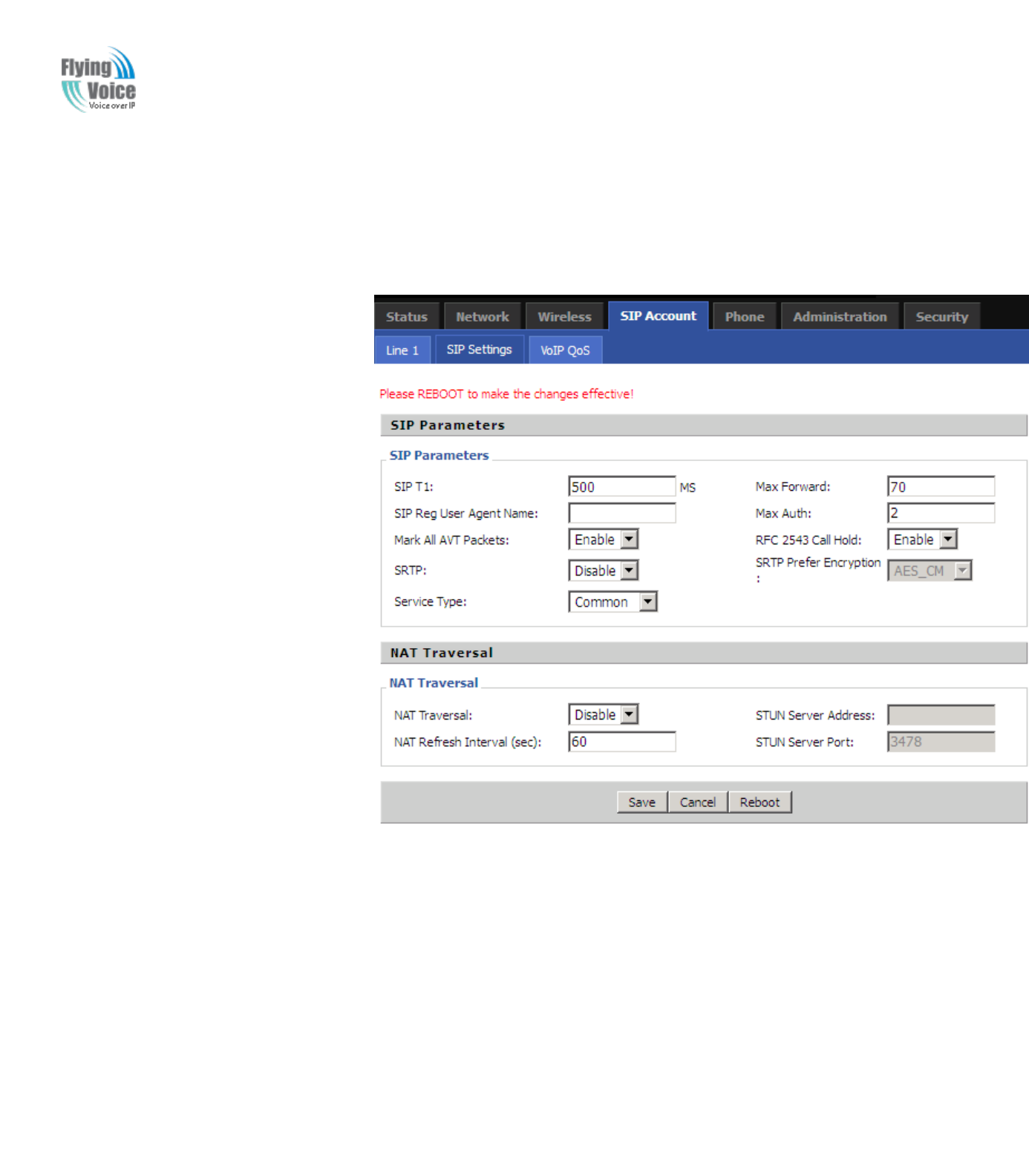Click the red REBOOT warning message
Viewport: 1029px width, 1176px height.
(506, 393)
